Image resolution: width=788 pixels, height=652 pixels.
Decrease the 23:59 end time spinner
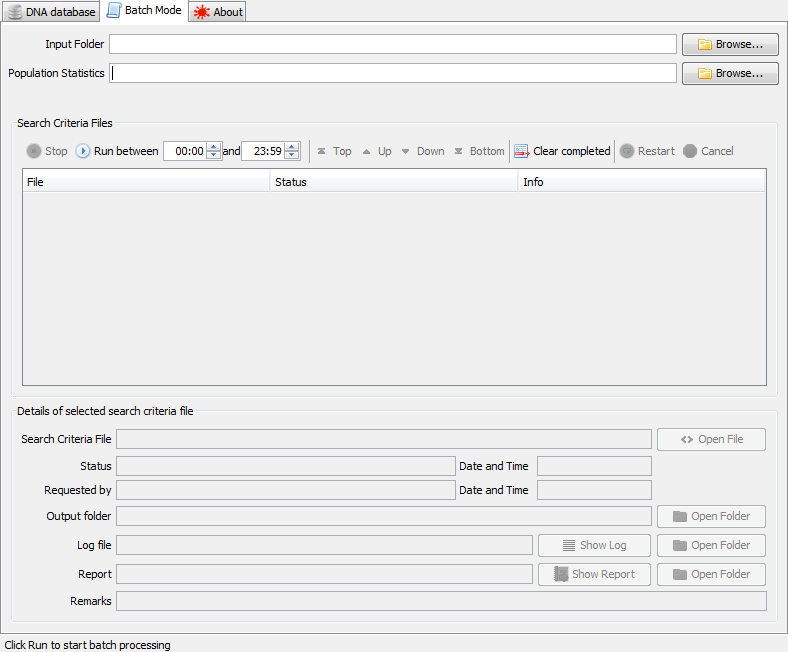point(292,156)
